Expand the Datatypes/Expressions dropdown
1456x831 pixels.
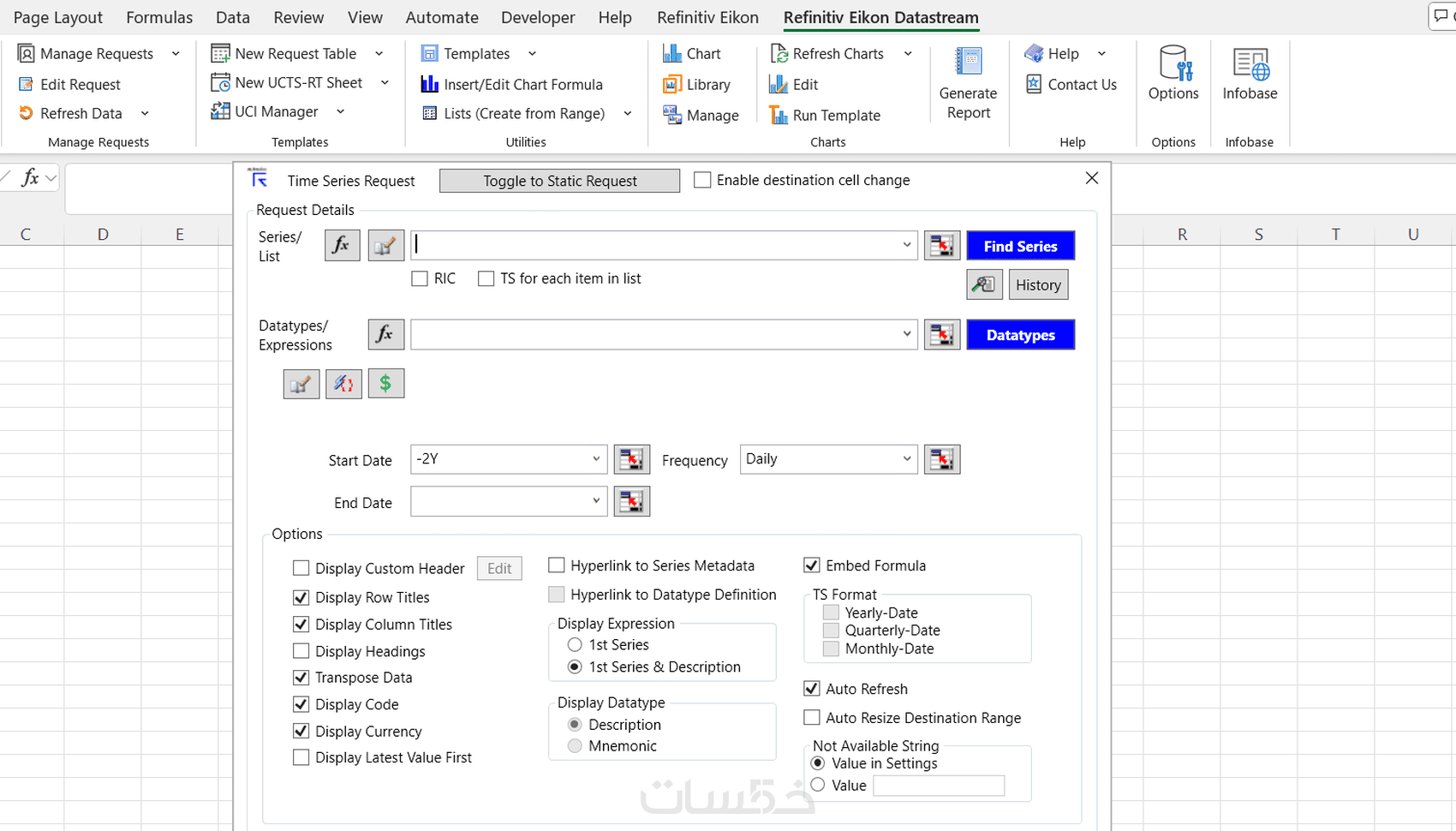tap(907, 335)
